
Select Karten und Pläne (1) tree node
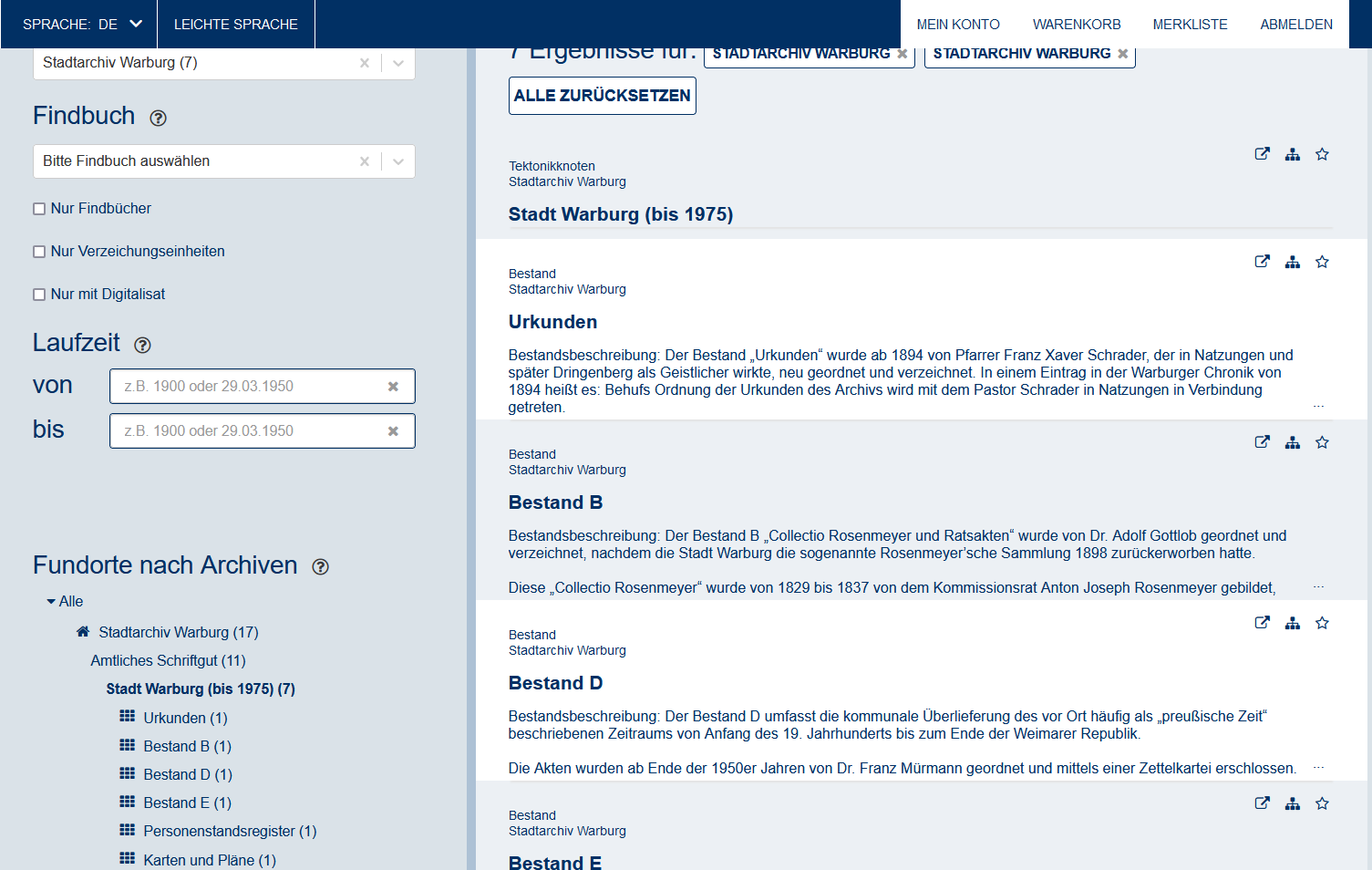tap(210, 860)
